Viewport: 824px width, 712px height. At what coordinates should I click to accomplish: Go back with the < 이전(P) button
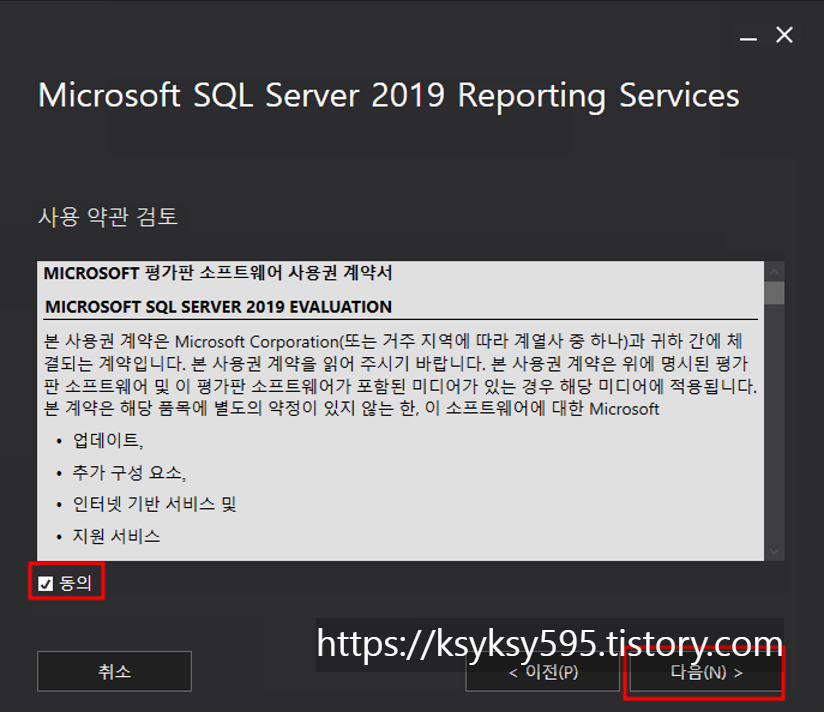pos(543,672)
